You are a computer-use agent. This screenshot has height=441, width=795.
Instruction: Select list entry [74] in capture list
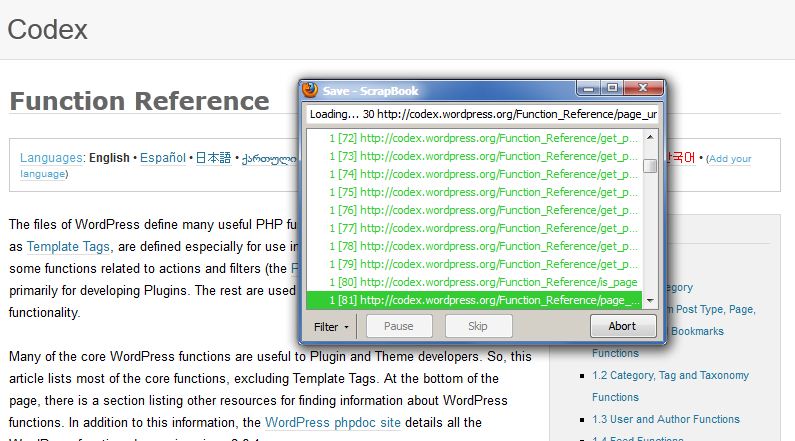tap(475, 174)
